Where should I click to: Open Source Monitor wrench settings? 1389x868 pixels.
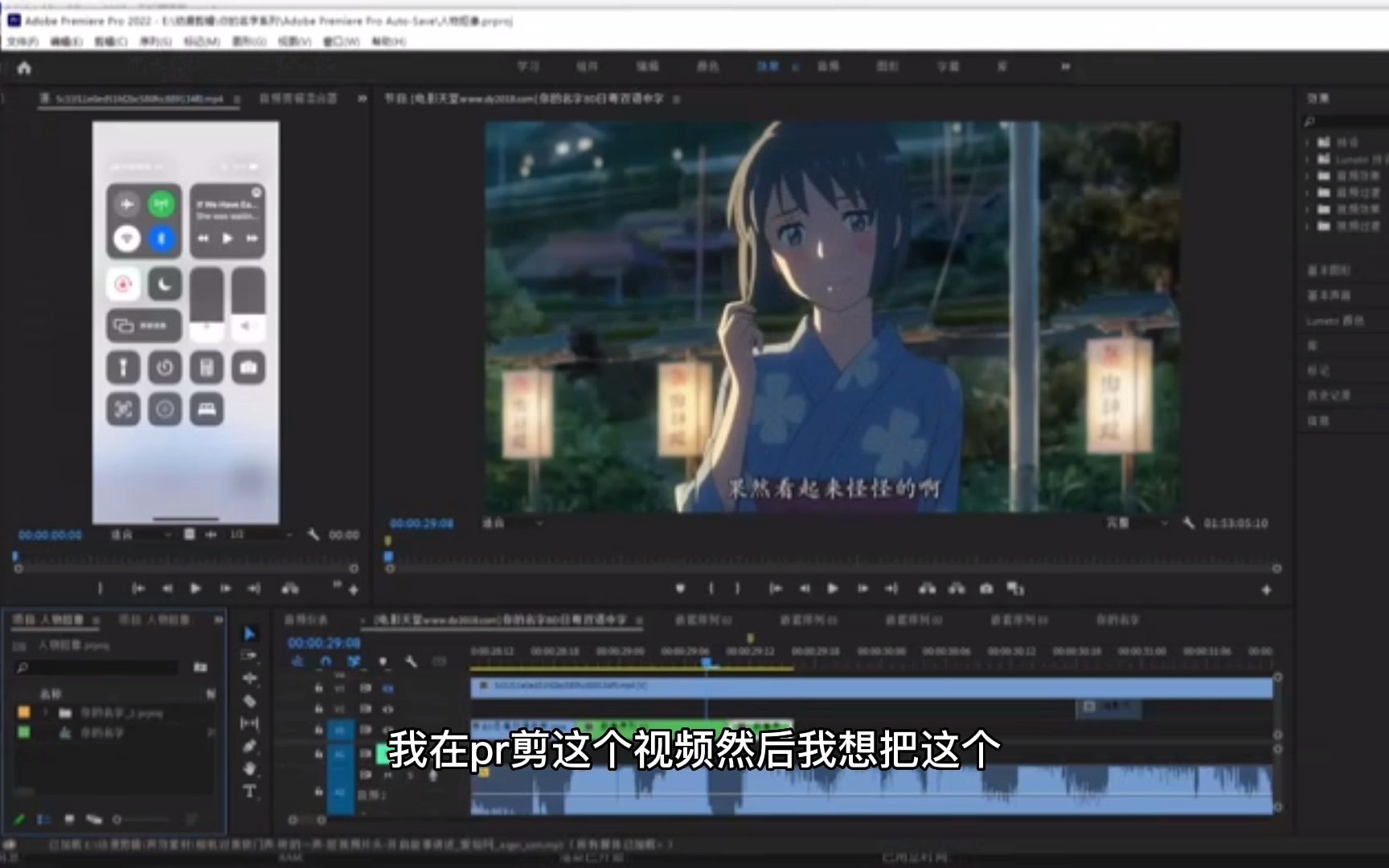pyautogui.click(x=313, y=534)
